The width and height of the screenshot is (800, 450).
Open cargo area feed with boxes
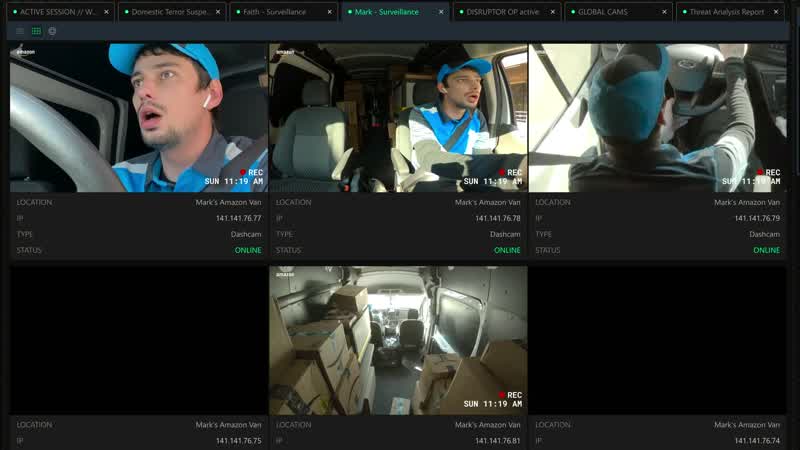tap(398, 340)
